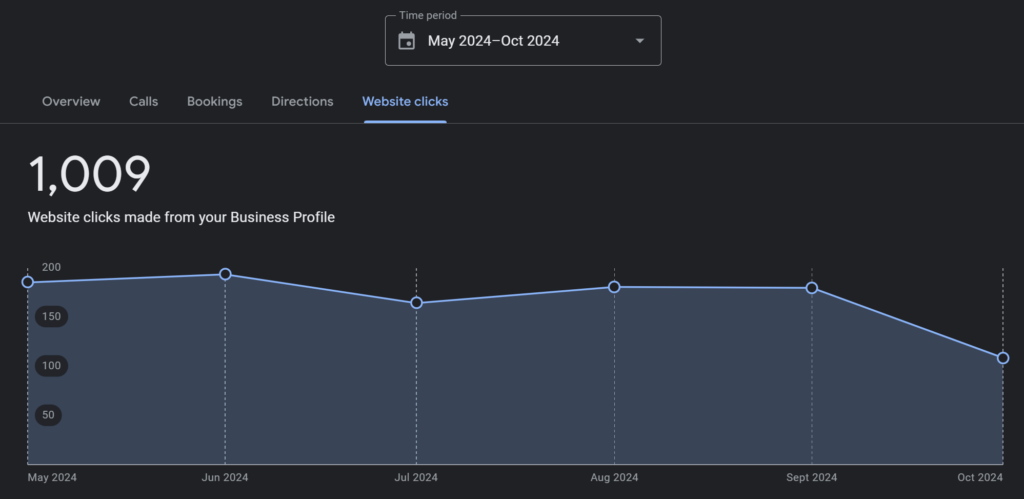The height and width of the screenshot is (499, 1024).
Task: Click the 50 y-axis label
Action: (x=48, y=415)
